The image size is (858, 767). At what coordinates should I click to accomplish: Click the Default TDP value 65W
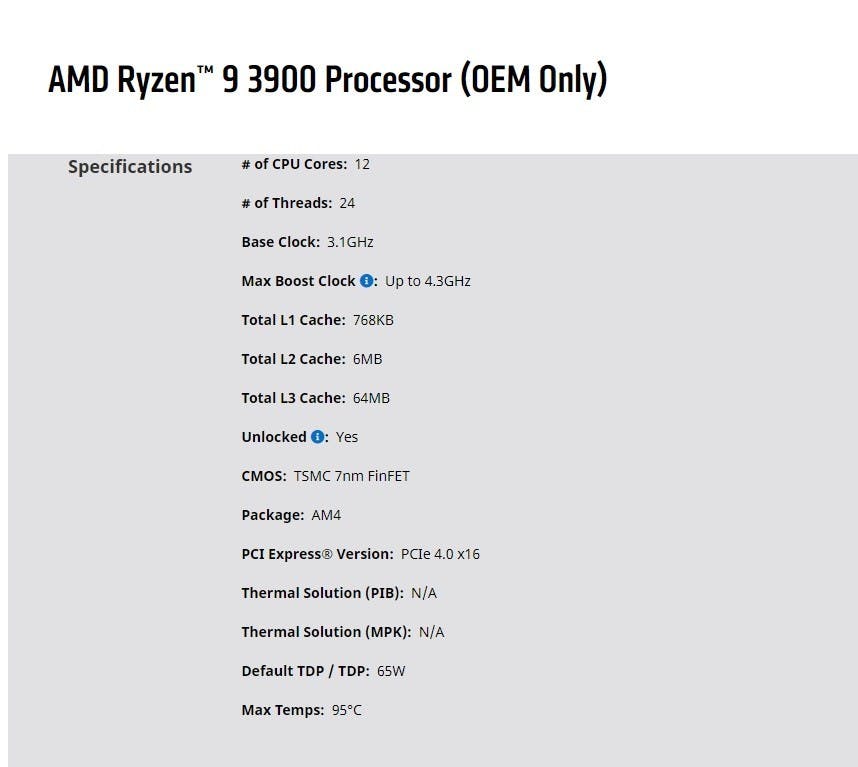click(391, 671)
